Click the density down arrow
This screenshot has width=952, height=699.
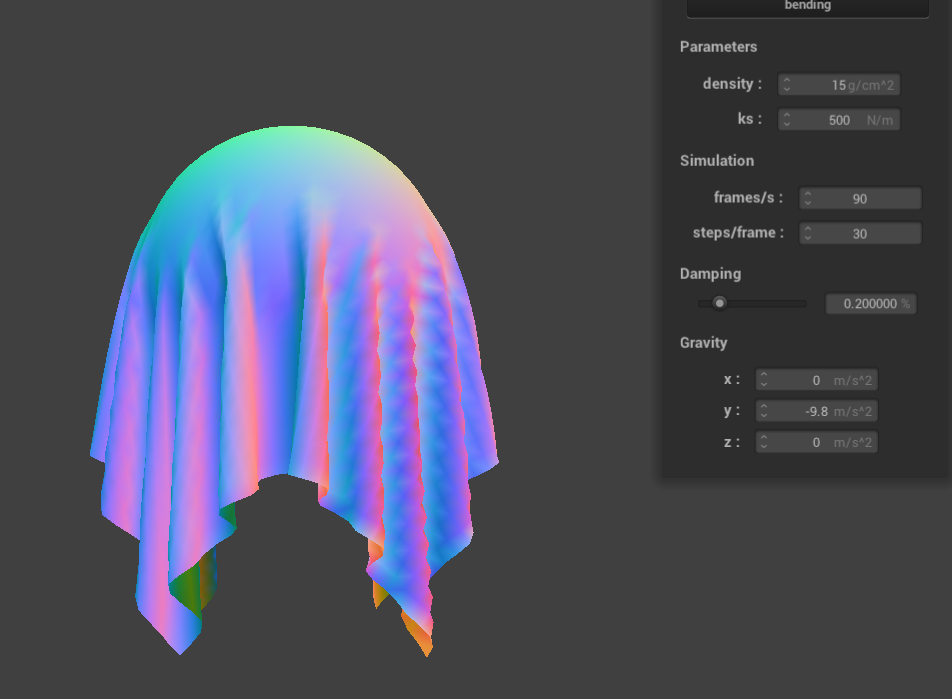coord(787,90)
